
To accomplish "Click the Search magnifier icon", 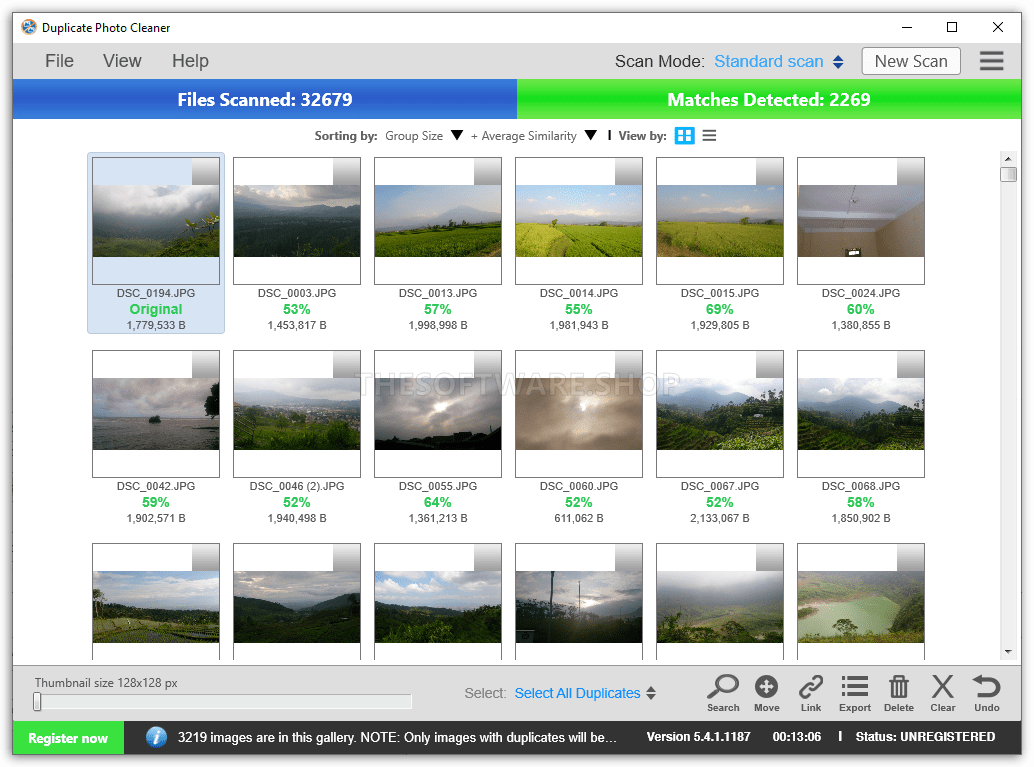I will tap(723, 687).
